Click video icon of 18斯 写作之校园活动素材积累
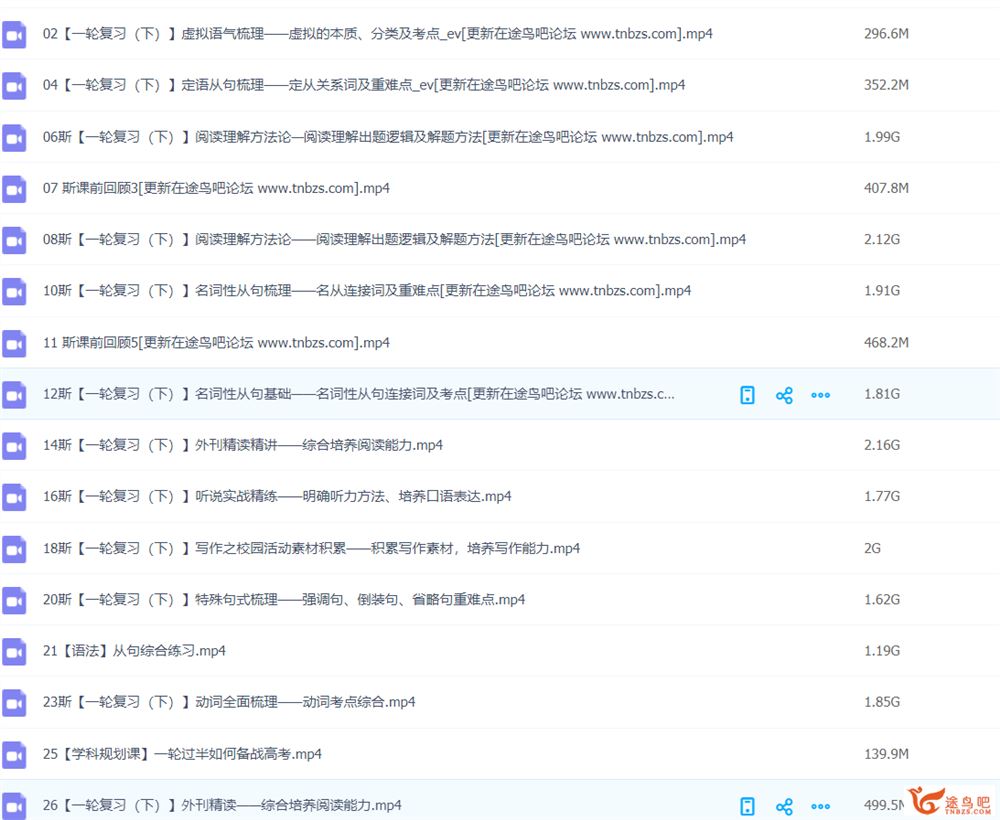The height and width of the screenshot is (820, 1000). pyautogui.click(x=14, y=549)
